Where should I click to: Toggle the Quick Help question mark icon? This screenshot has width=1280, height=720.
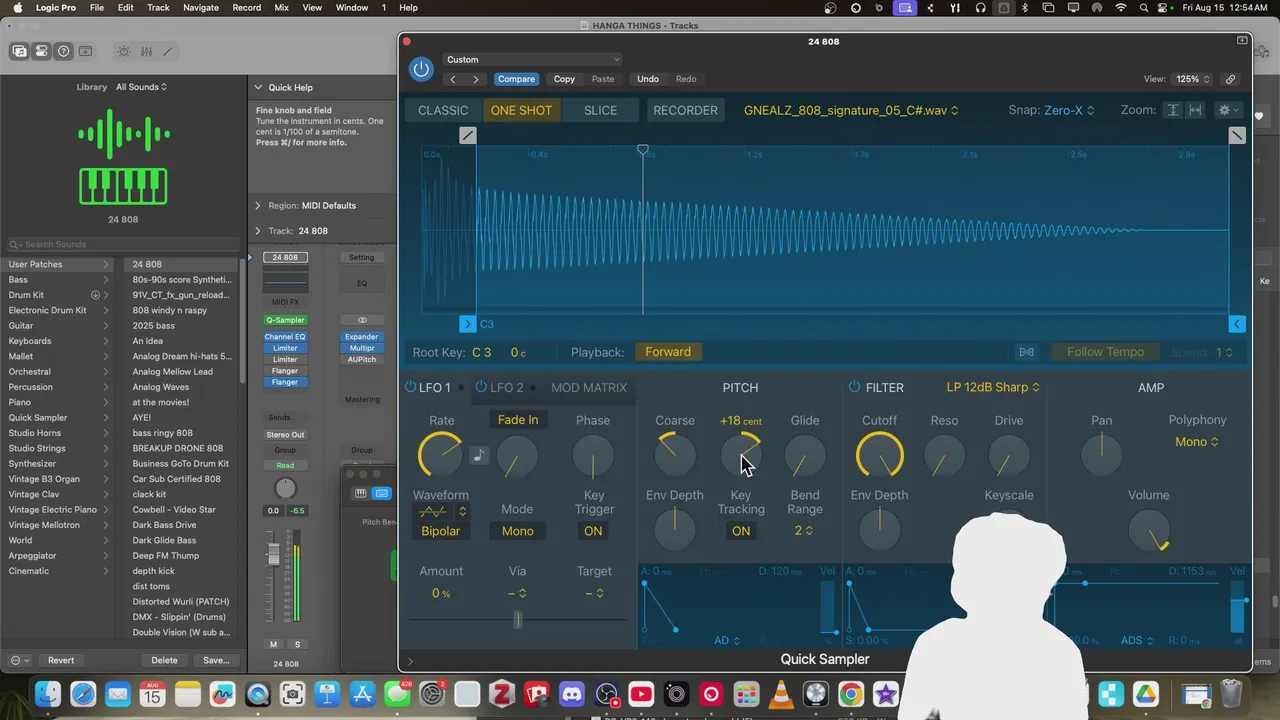tap(64, 51)
